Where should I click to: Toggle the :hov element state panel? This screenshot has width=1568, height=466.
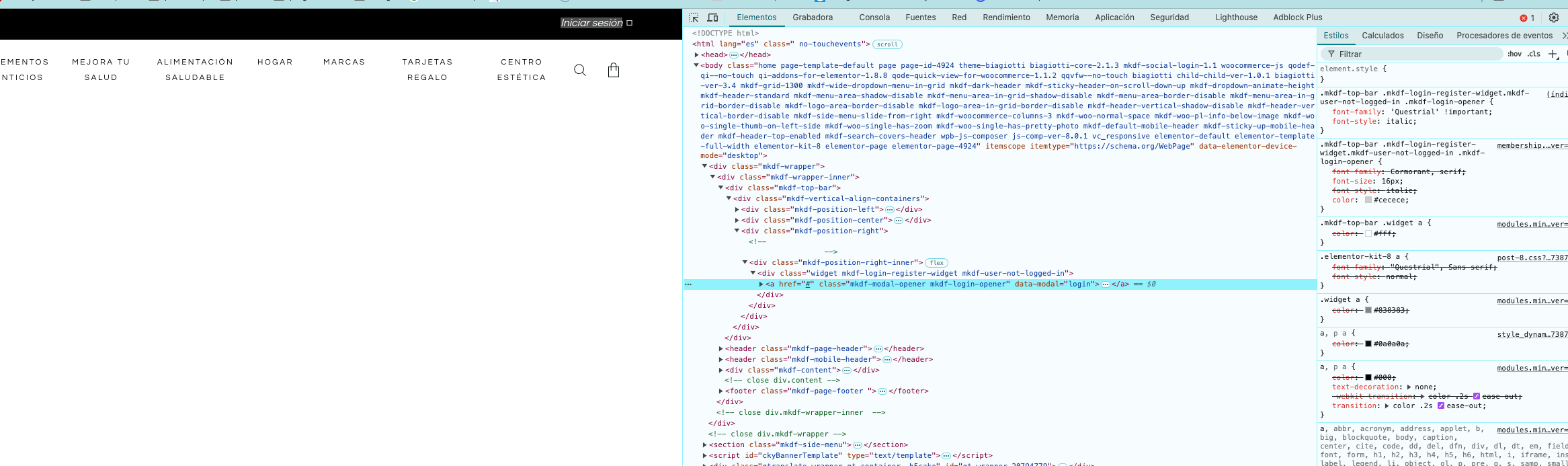1514,54
